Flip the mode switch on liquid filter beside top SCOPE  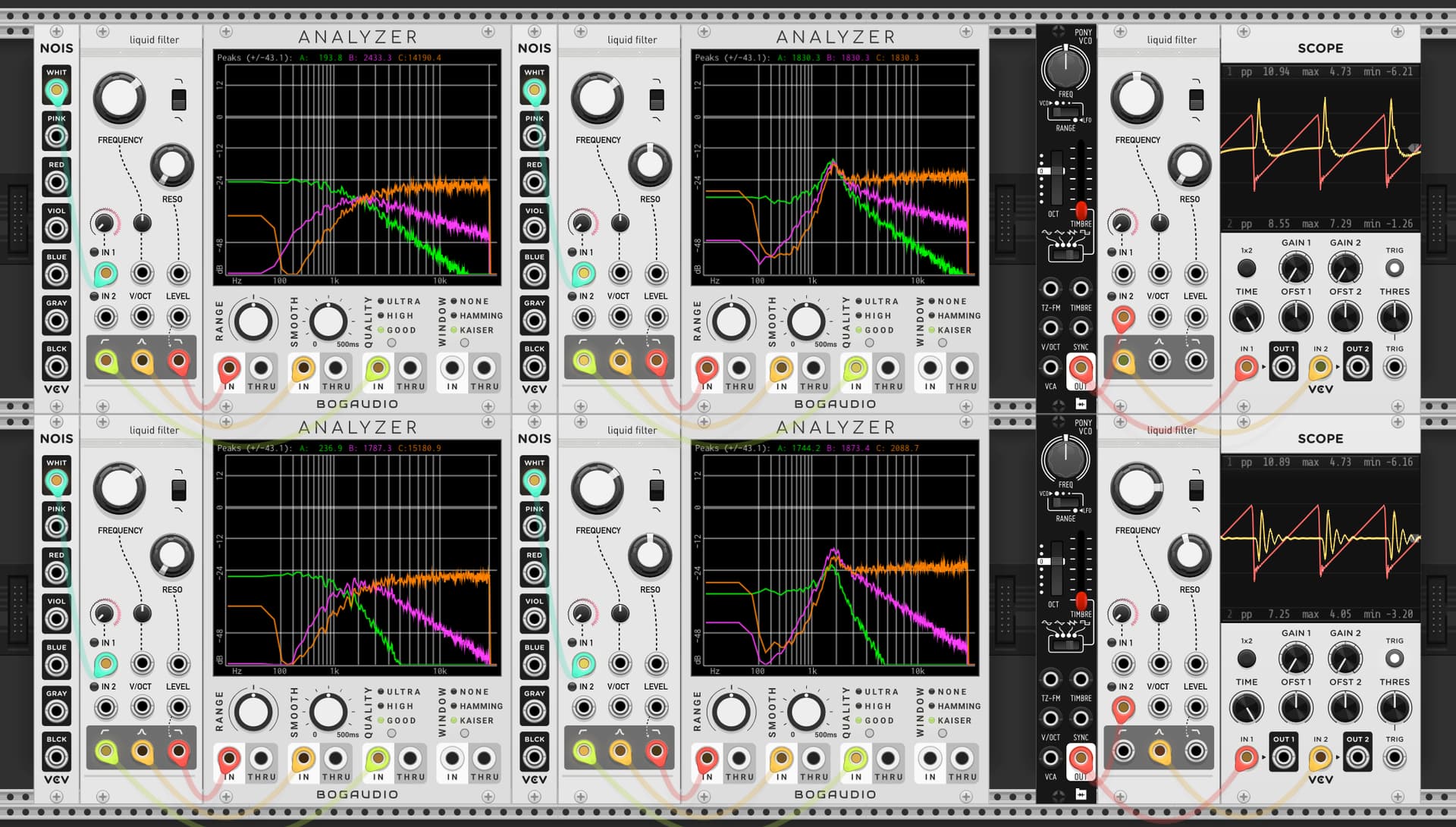(1196, 99)
